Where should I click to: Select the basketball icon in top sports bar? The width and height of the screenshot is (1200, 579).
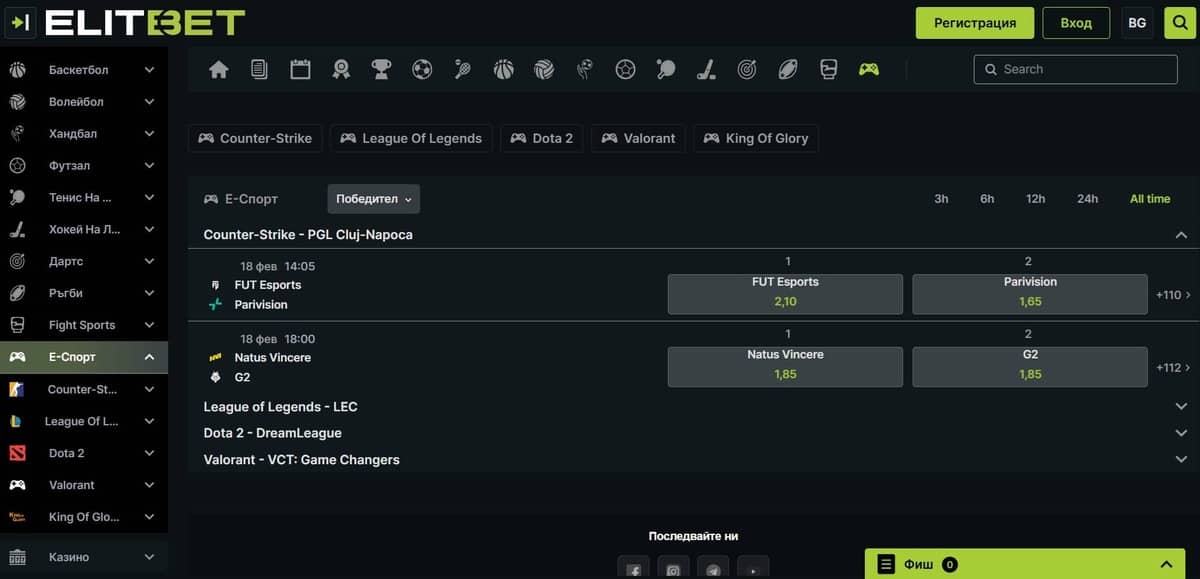503,69
